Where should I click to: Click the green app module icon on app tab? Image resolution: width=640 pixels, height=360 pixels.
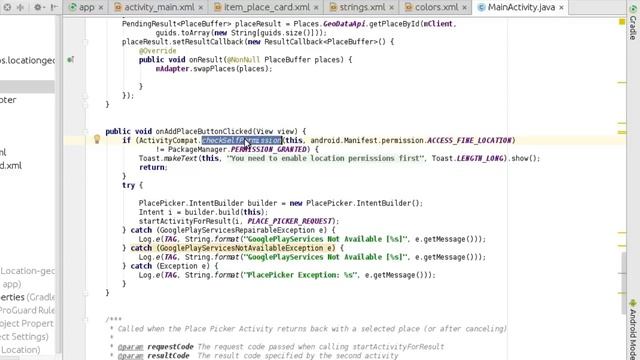pos(73,7)
